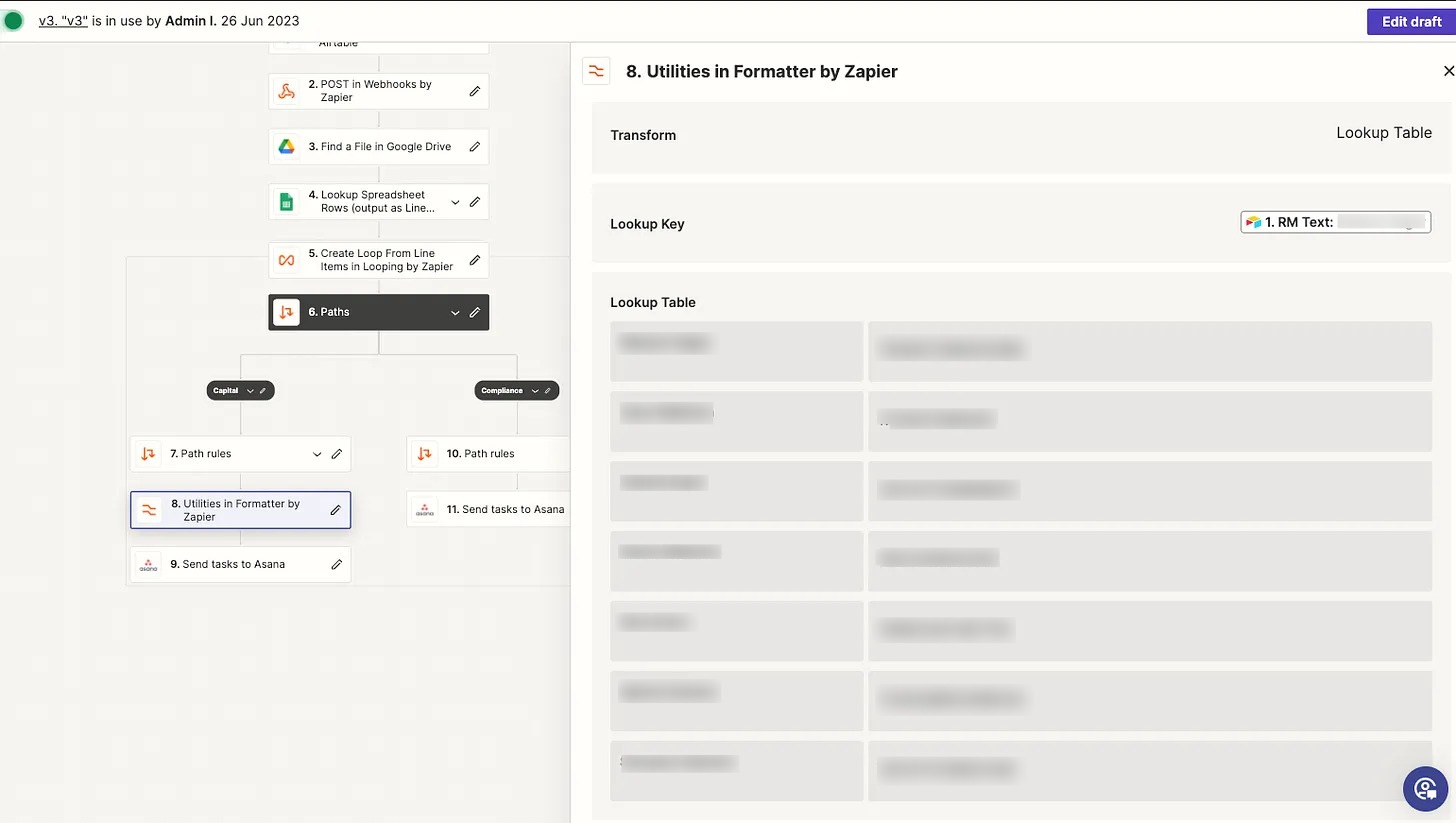The height and width of the screenshot is (823, 1456).
Task: Edit step 8 Utilities in Formatter pencil
Action: coord(336,510)
